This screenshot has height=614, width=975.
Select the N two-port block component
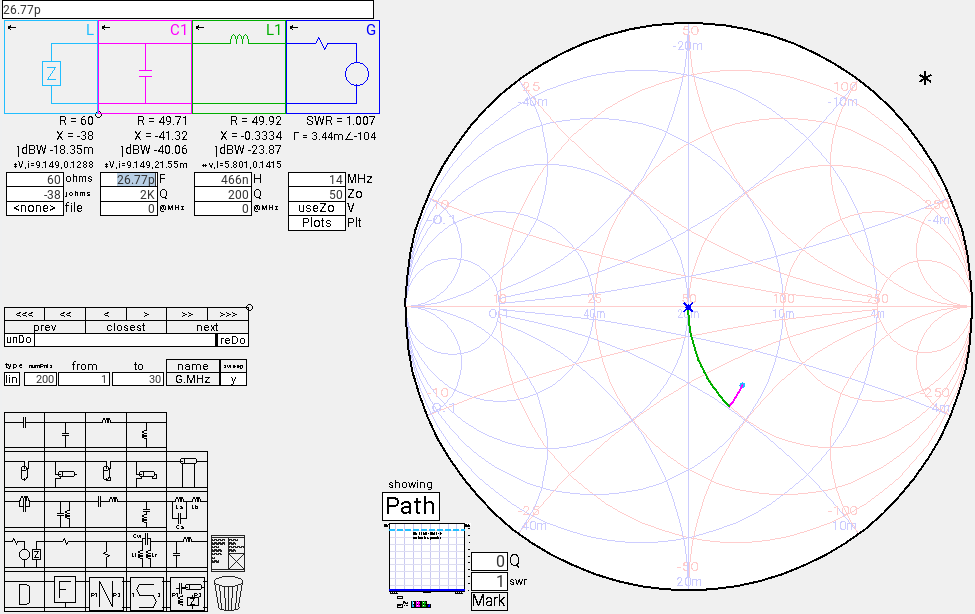pyautogui.click(x=106, y=592)
